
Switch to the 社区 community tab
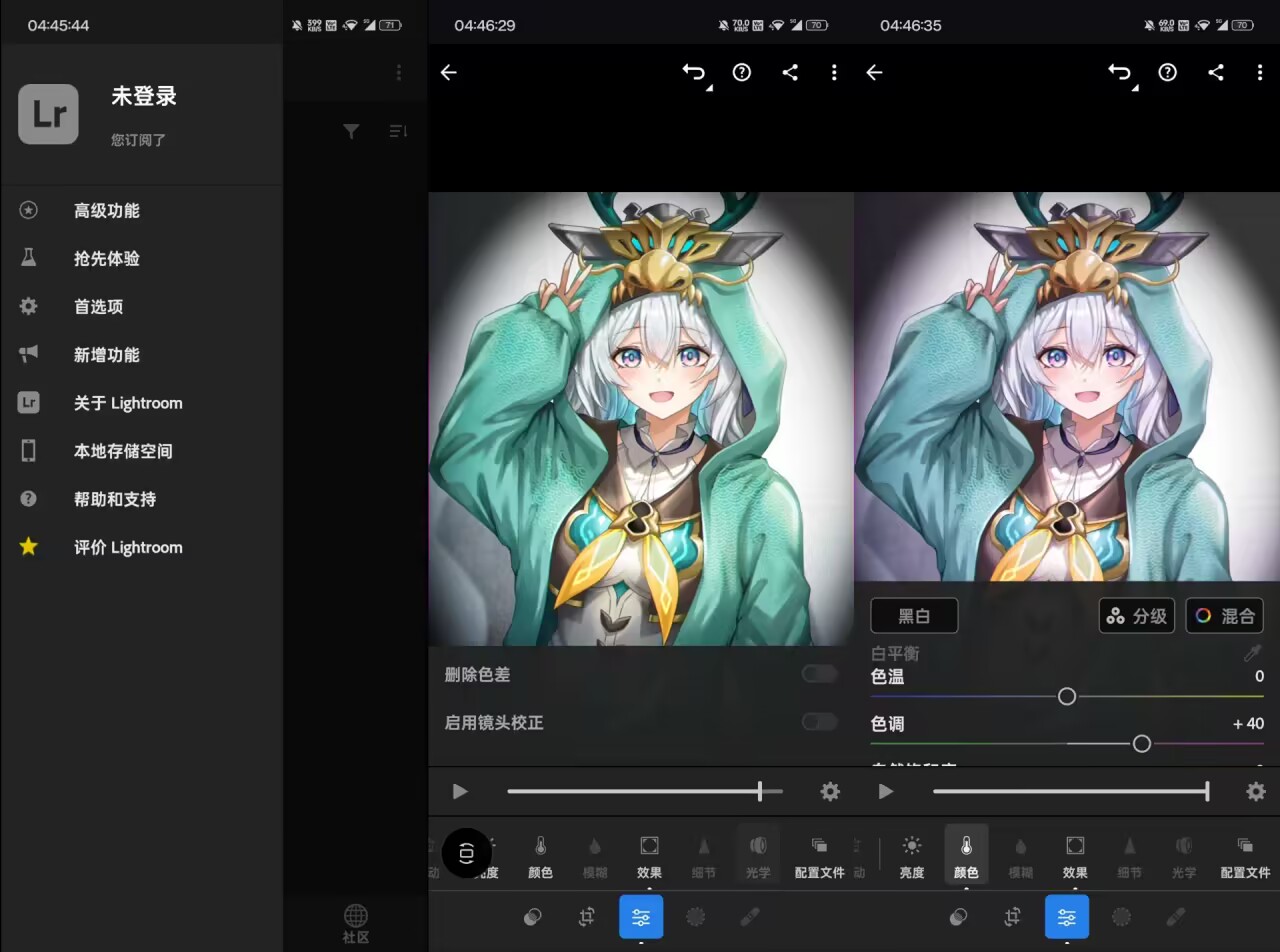coord(356,923)
